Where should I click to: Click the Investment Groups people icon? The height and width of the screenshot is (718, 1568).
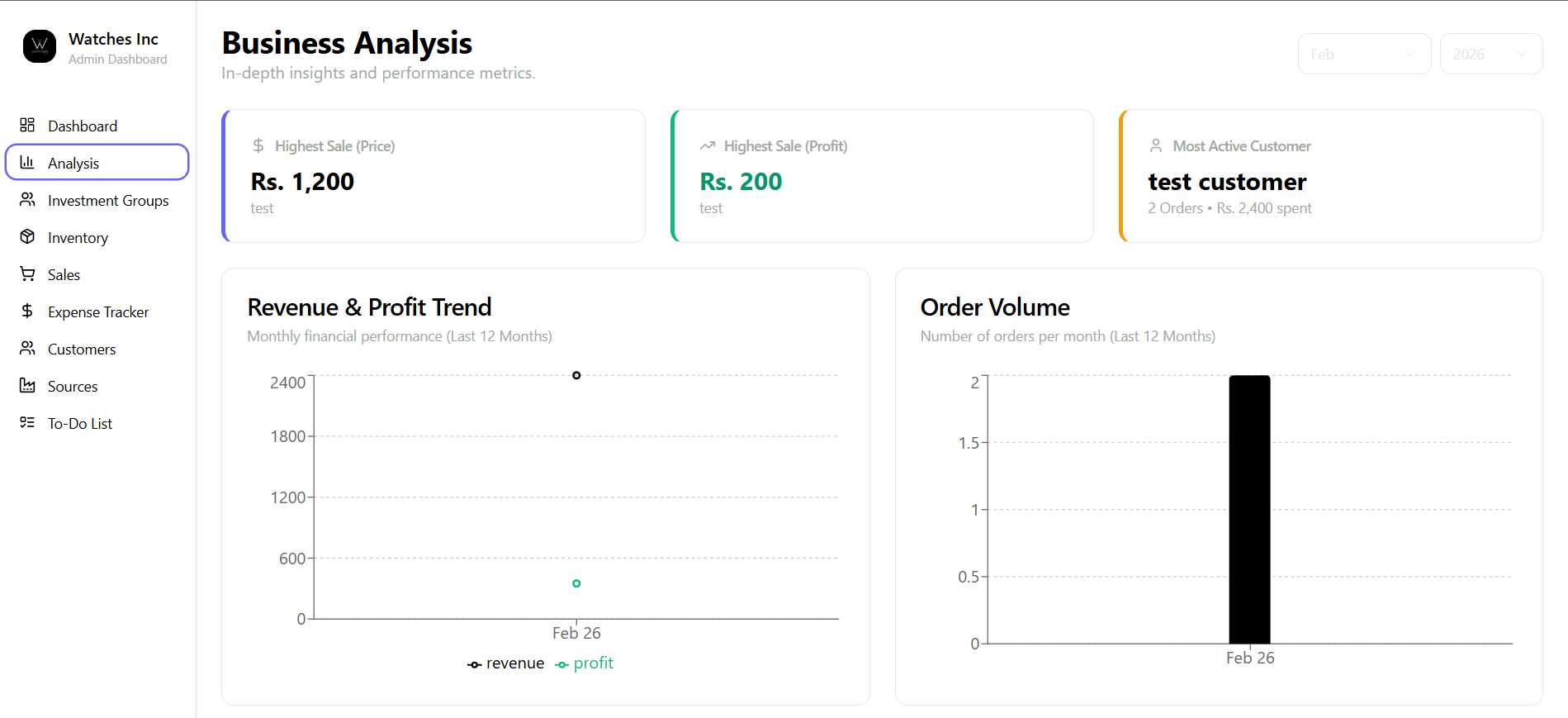[x=27, y=199]
